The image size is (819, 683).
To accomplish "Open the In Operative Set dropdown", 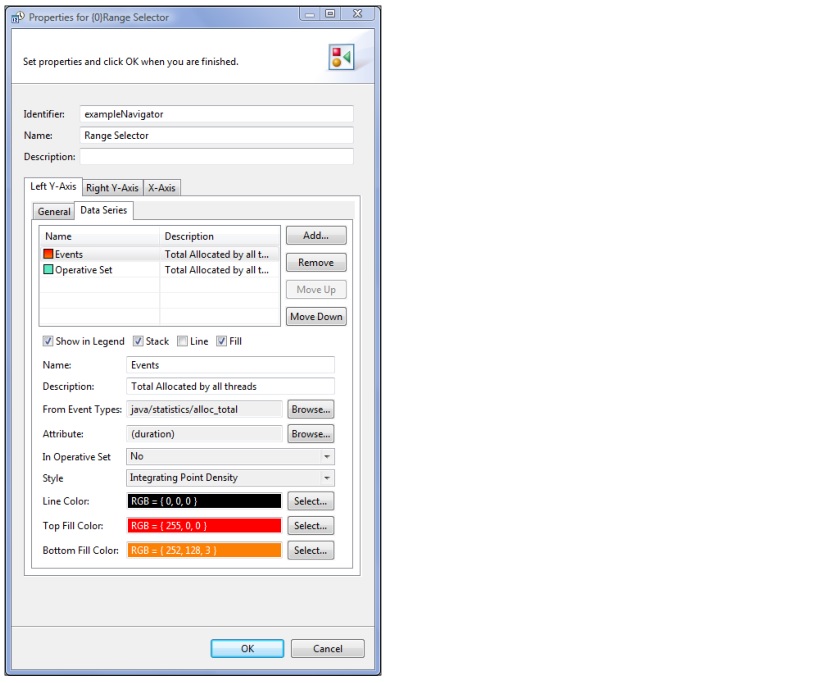I will point(230,456).
